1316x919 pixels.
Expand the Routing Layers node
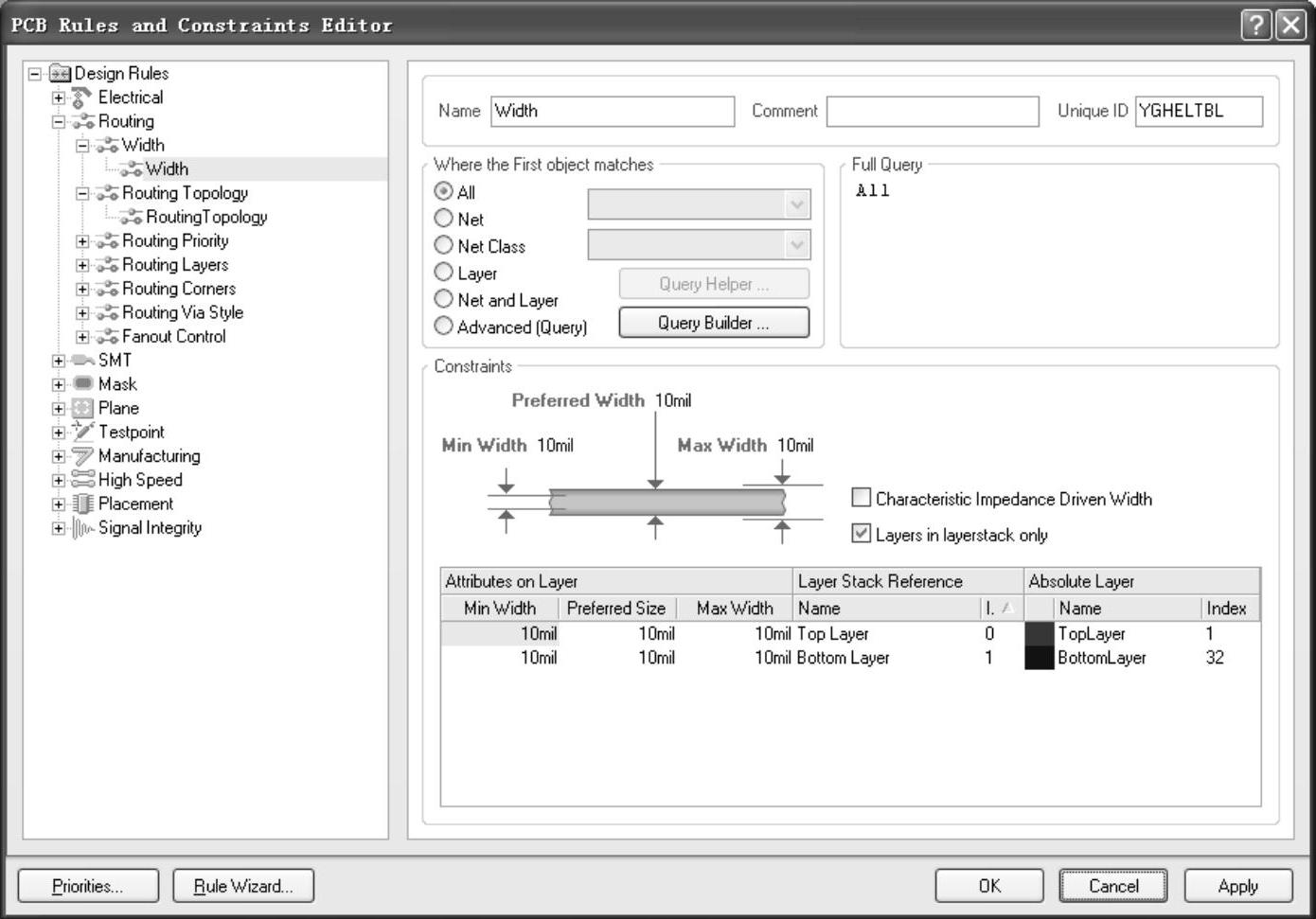click(82, 265)
